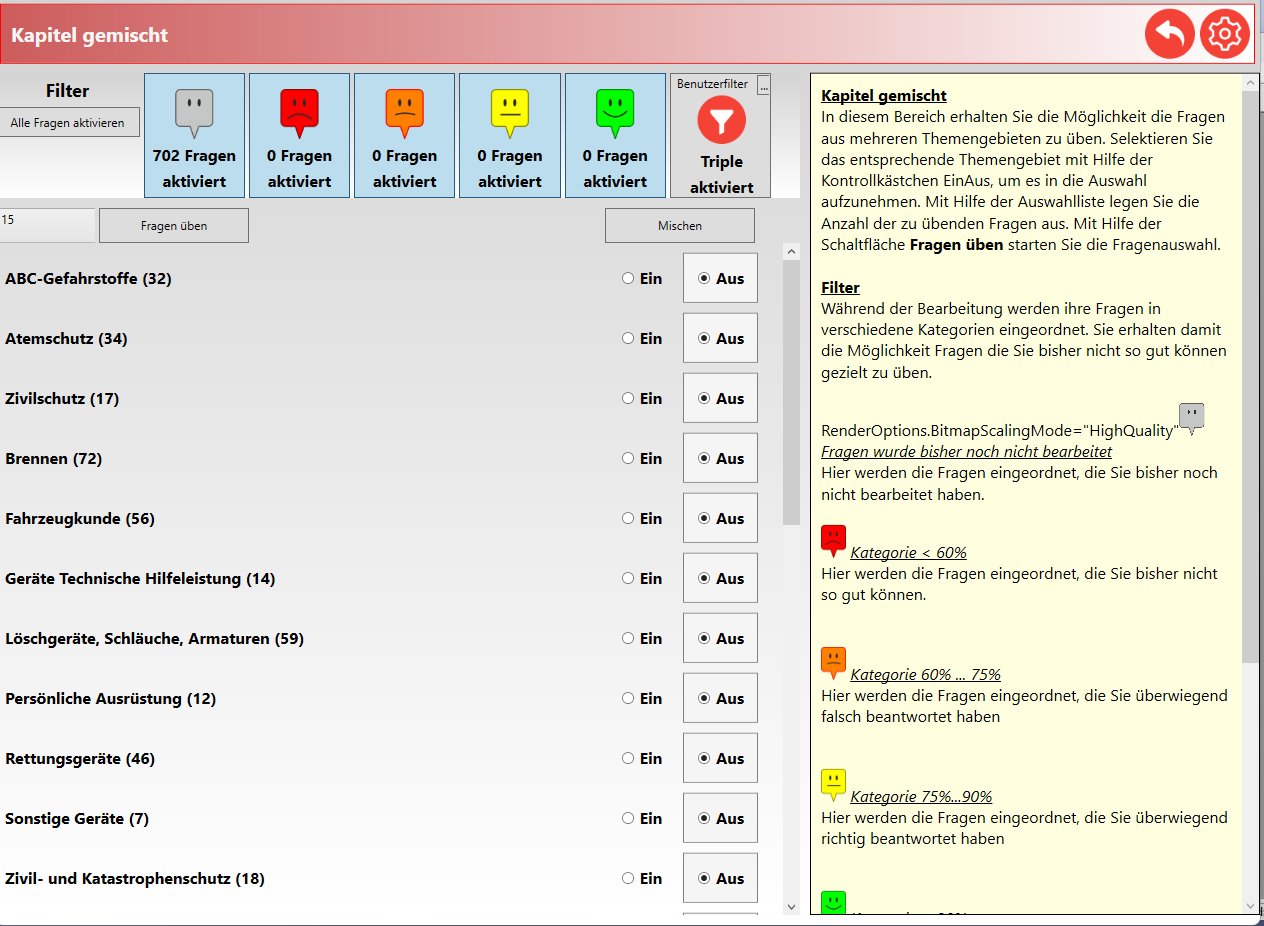Select the red sad smiley filter tile
This screenshot has height=926, width=1264.
point(299,135)
